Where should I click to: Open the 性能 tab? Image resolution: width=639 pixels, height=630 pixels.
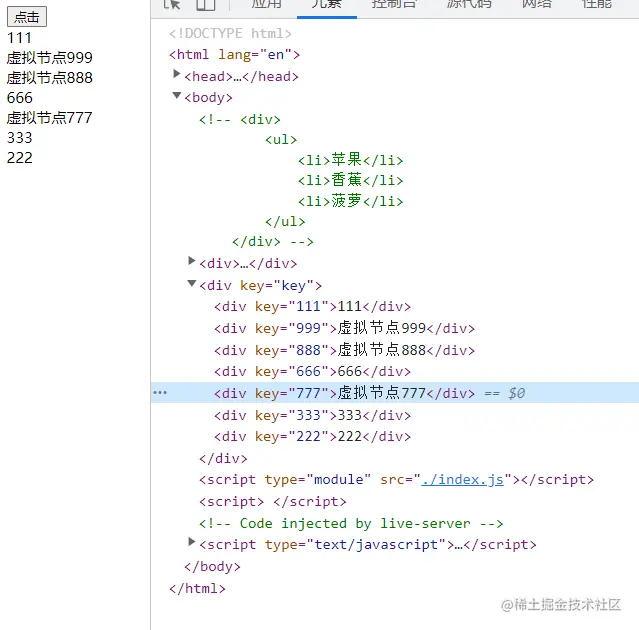pyautogui.click(x=597, y=4)
